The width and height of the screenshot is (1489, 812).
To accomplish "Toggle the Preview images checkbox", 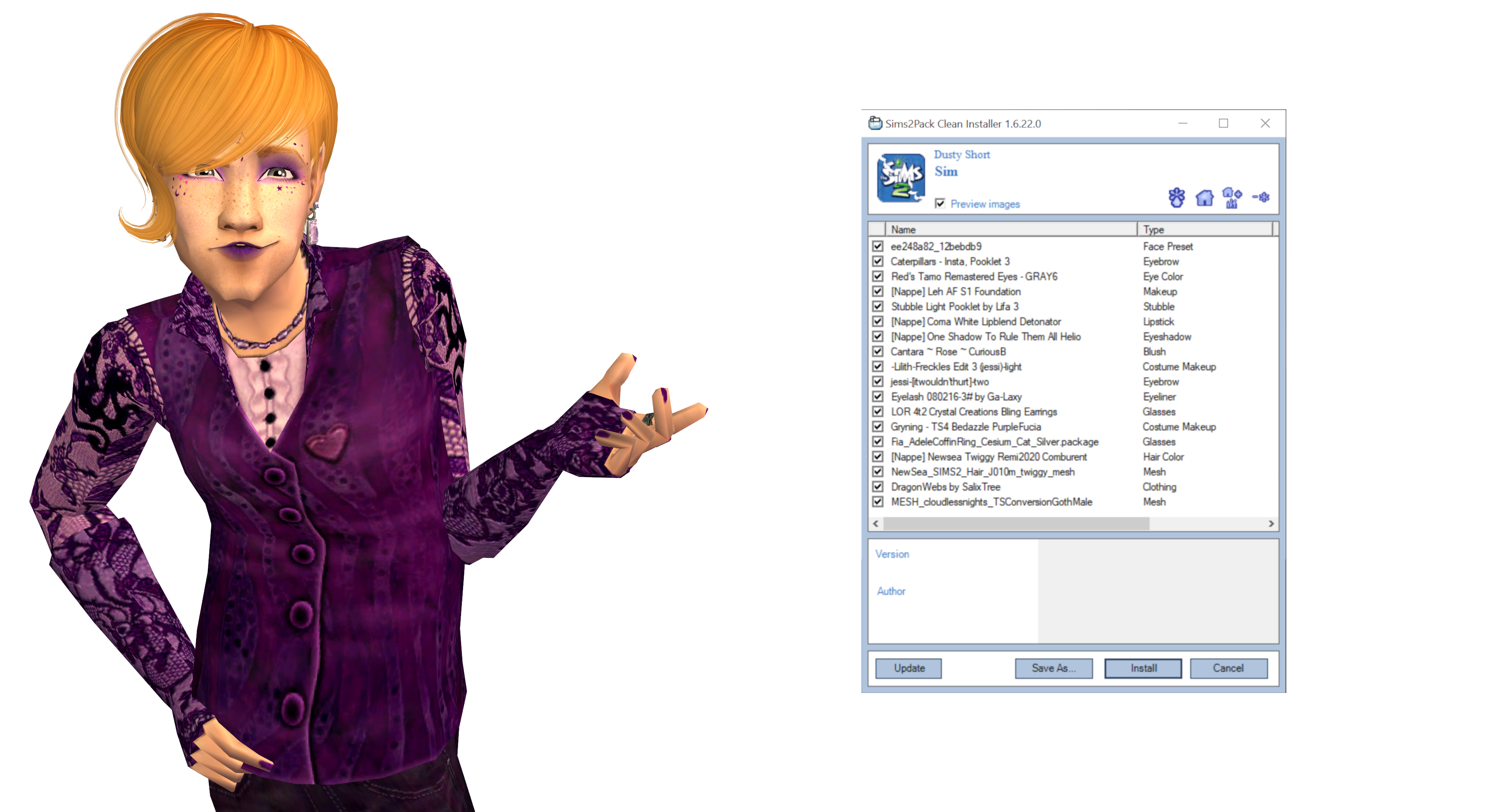I will tap(940, 203).
